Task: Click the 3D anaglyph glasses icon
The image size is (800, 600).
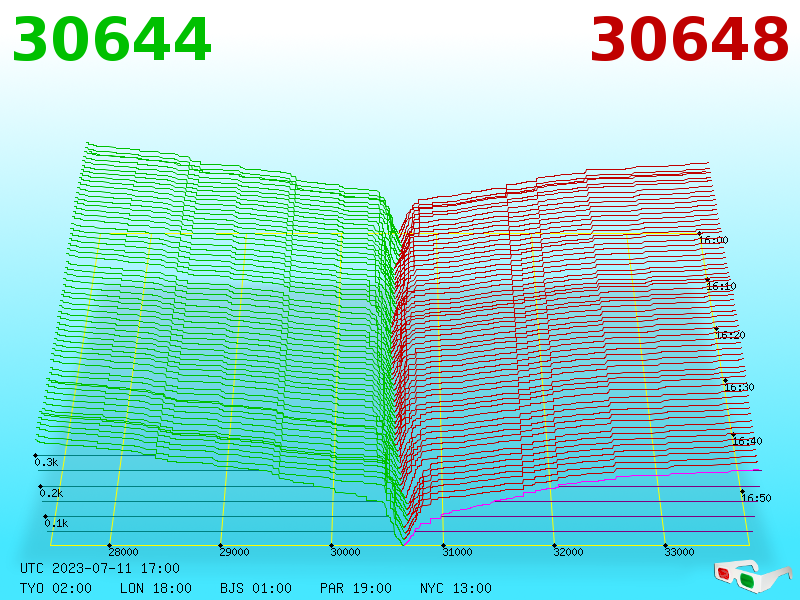Action: [x=753, y=576]
